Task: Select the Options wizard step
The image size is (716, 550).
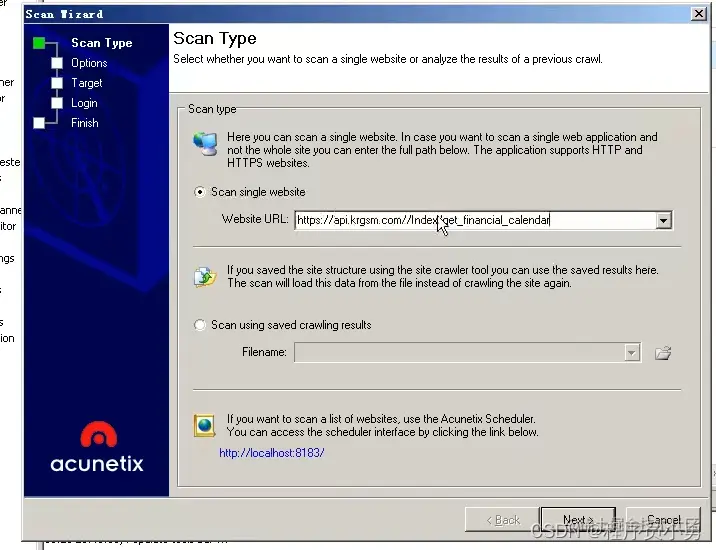Action: tap(89, 63)
